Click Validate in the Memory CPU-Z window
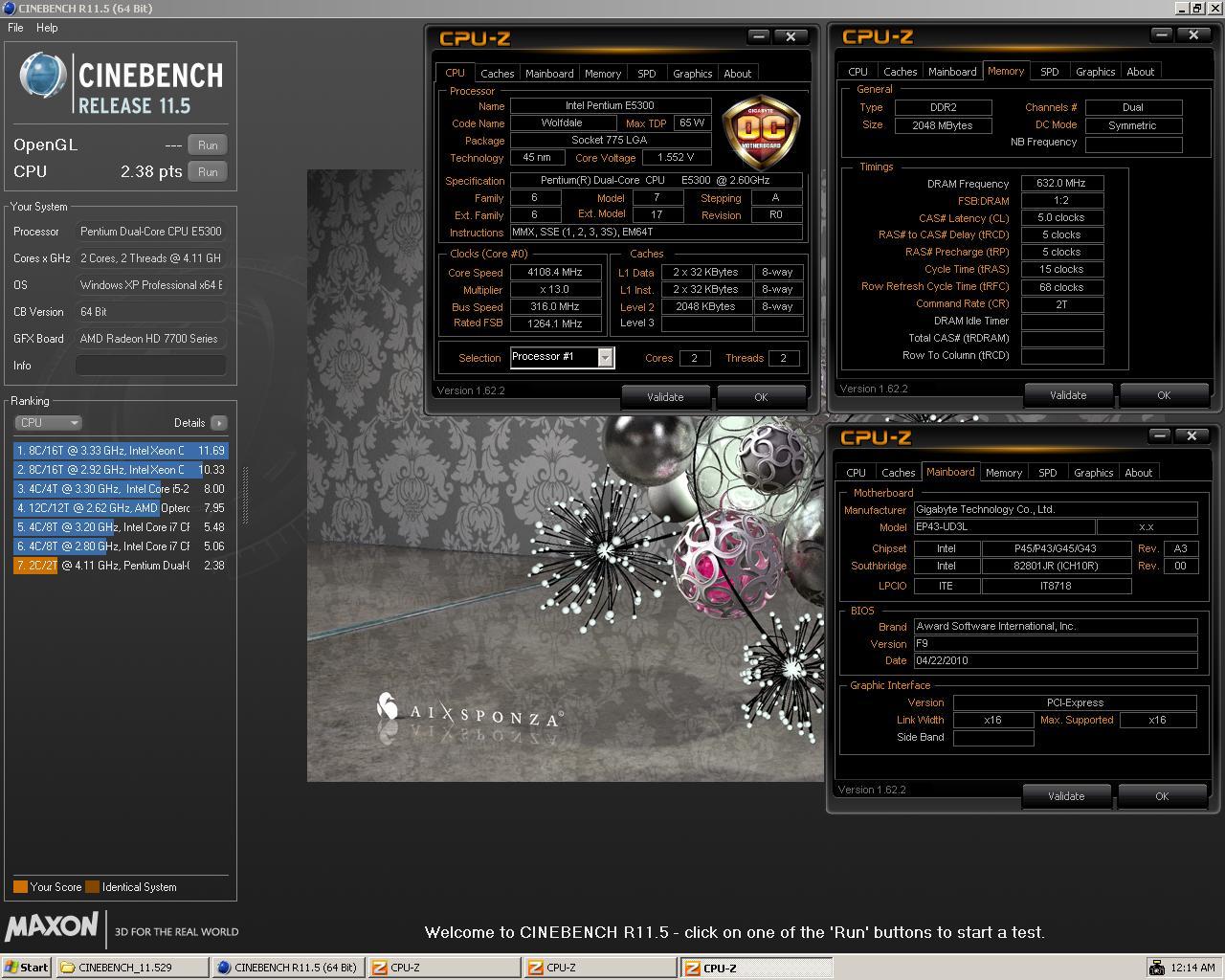 coord(1068,395)
